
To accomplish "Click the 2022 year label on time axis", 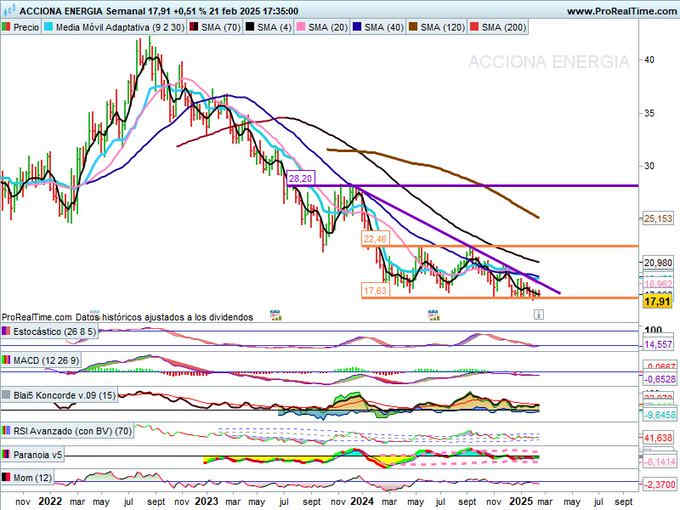I will [x=50, y=501].
